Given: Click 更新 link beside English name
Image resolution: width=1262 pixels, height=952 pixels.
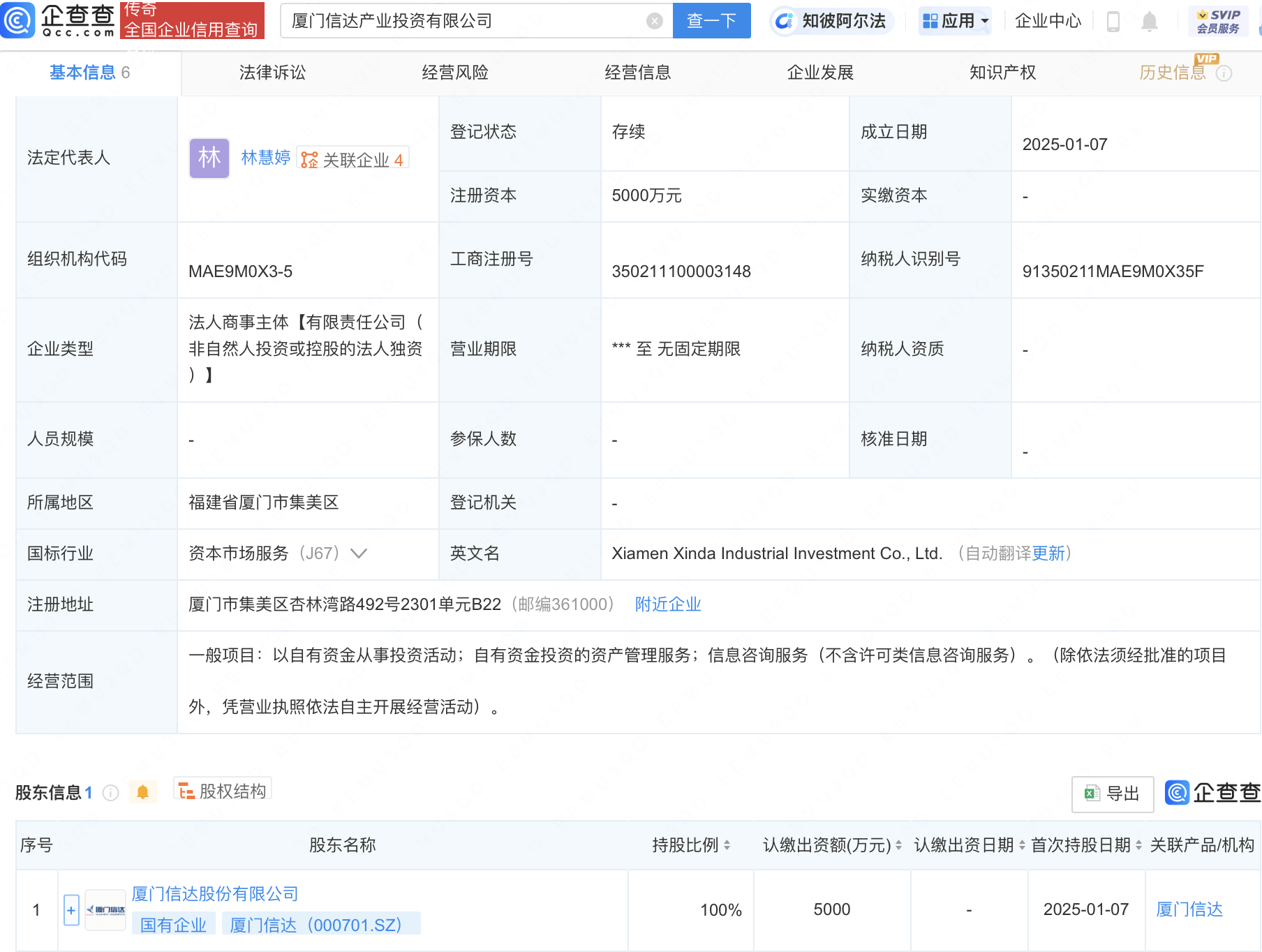Looking at the screenshot, I should click(1048, 553).
